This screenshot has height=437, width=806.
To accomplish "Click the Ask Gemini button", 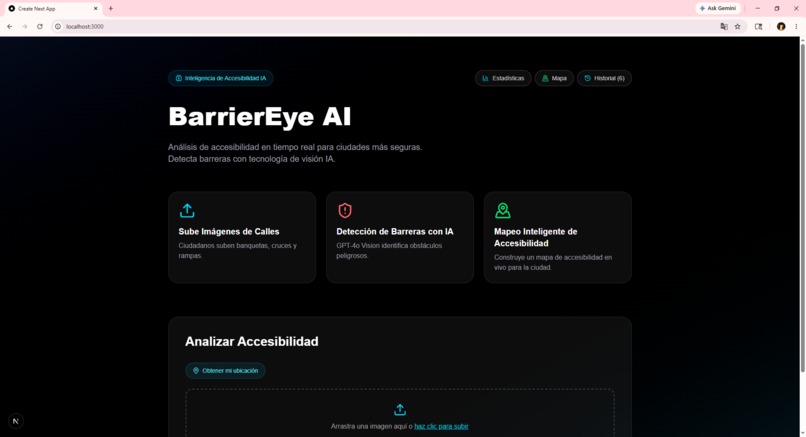I will (x=718, y=8).
